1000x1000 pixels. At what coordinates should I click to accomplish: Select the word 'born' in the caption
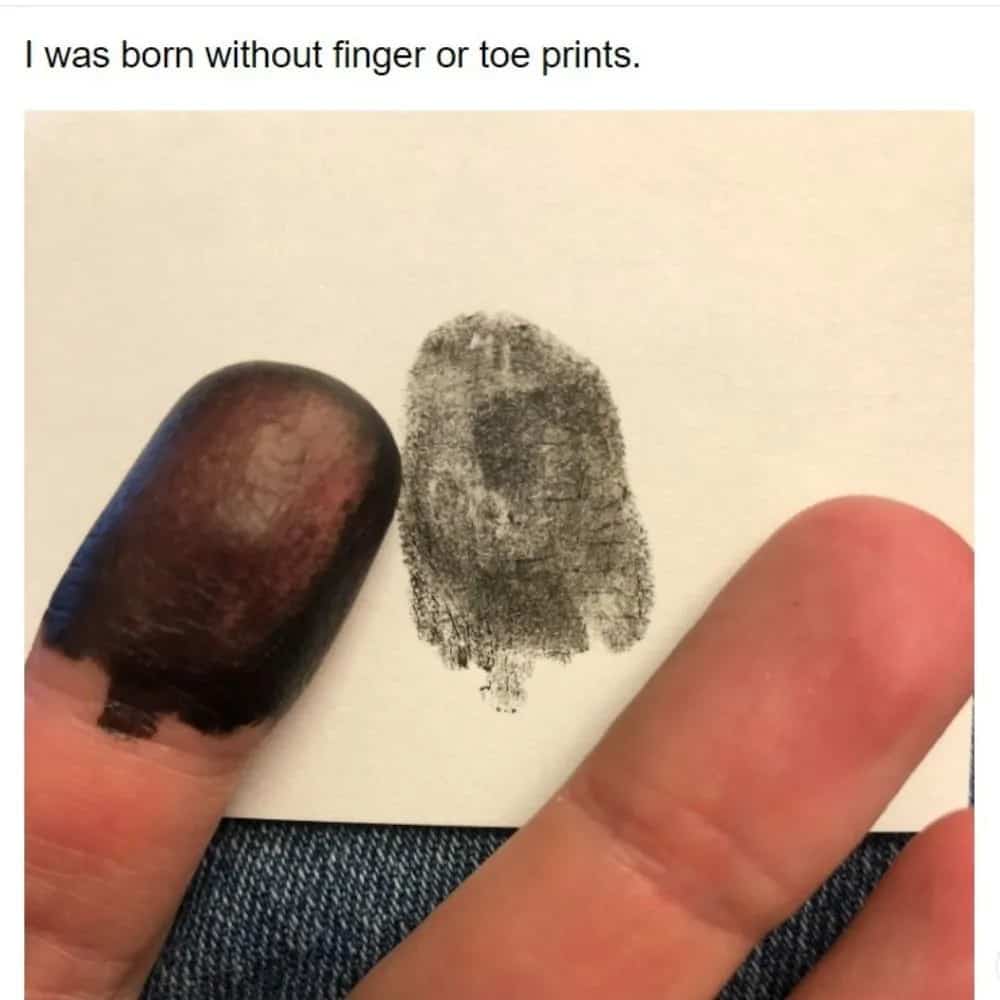click(x=156, y=55)
